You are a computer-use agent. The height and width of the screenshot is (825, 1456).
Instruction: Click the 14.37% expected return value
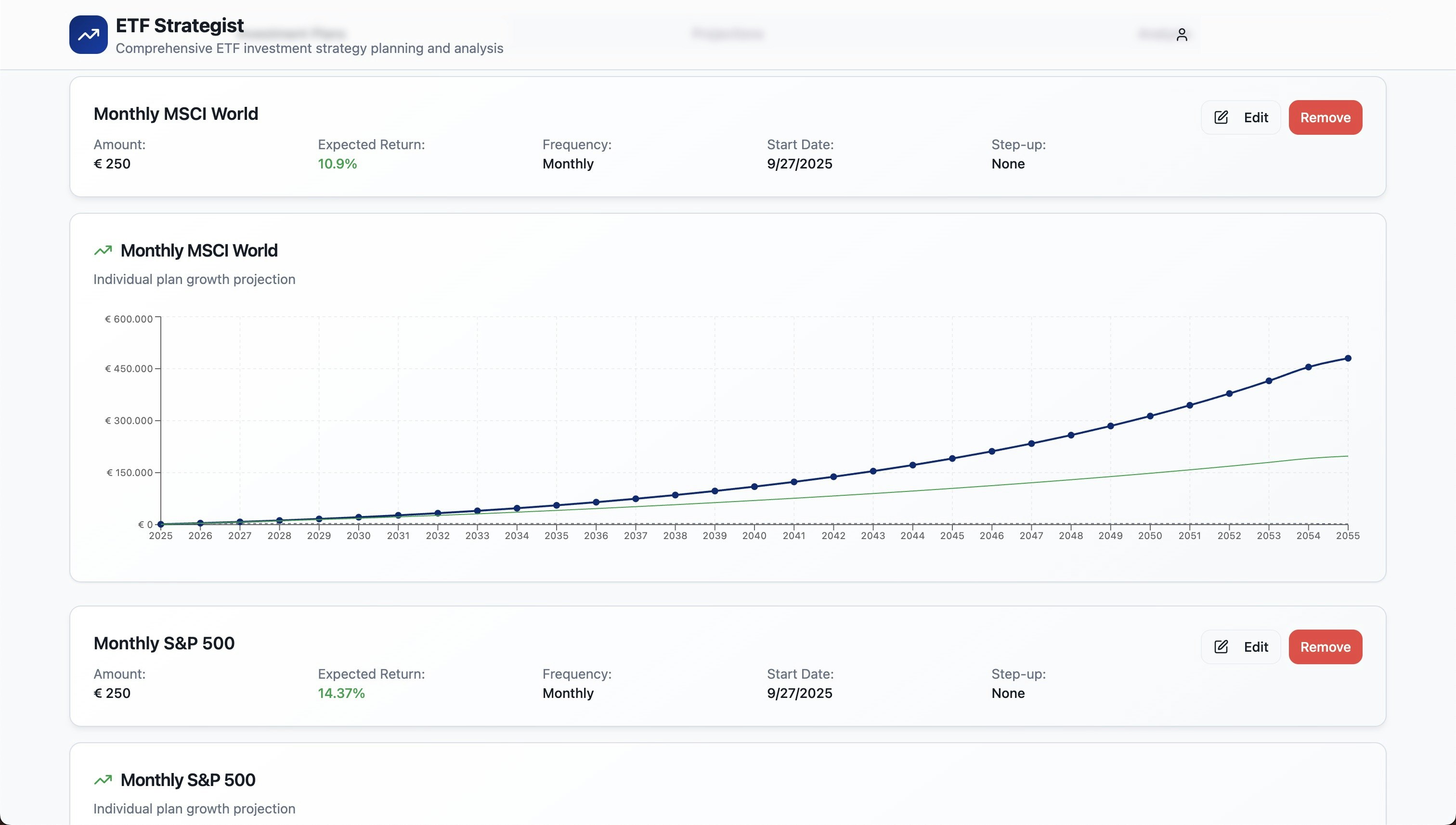[341, 693]
